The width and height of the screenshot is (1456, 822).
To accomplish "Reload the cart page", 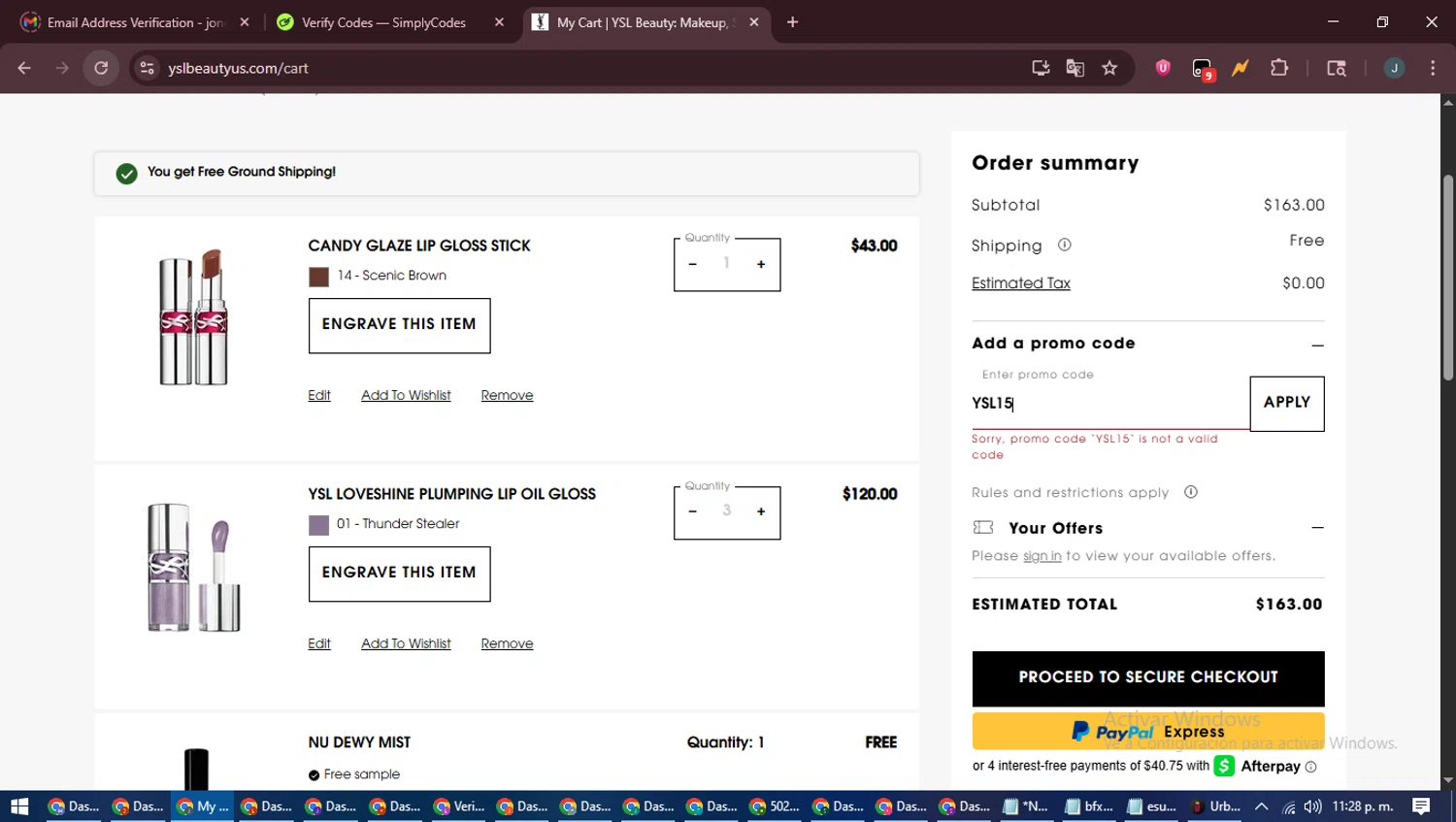I will (x=101, y=68).
